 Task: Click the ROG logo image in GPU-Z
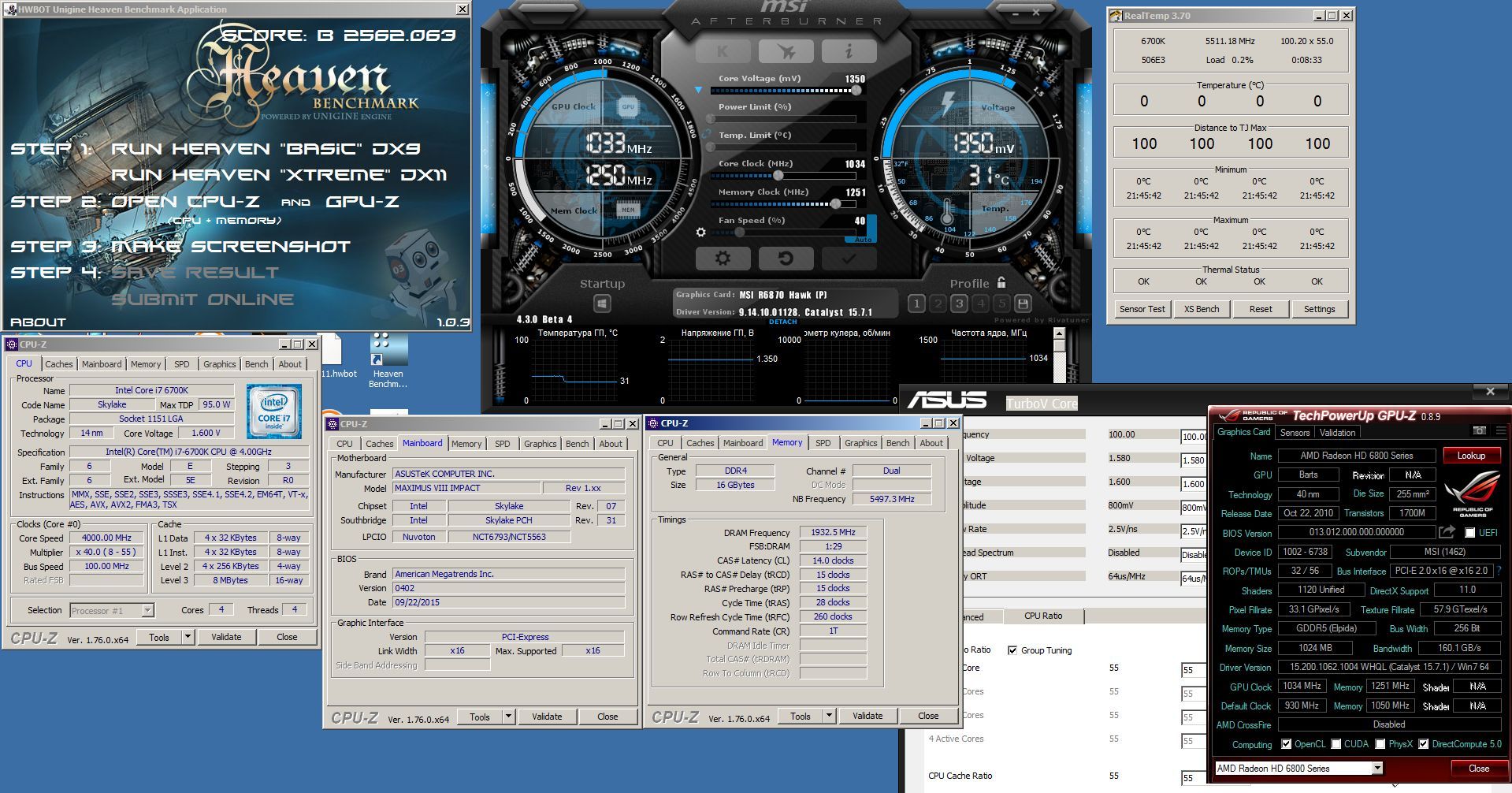1472,494
